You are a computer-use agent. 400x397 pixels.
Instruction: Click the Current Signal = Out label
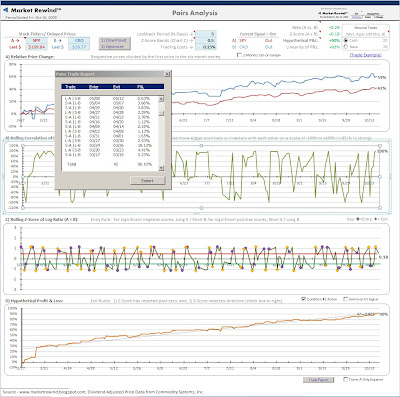pyautogui.click(x=258, y=34)
